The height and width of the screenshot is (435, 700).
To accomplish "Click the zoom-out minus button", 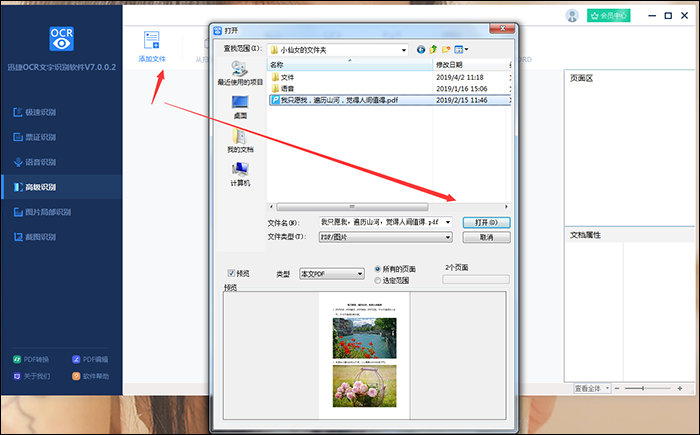I will (617, 389).
